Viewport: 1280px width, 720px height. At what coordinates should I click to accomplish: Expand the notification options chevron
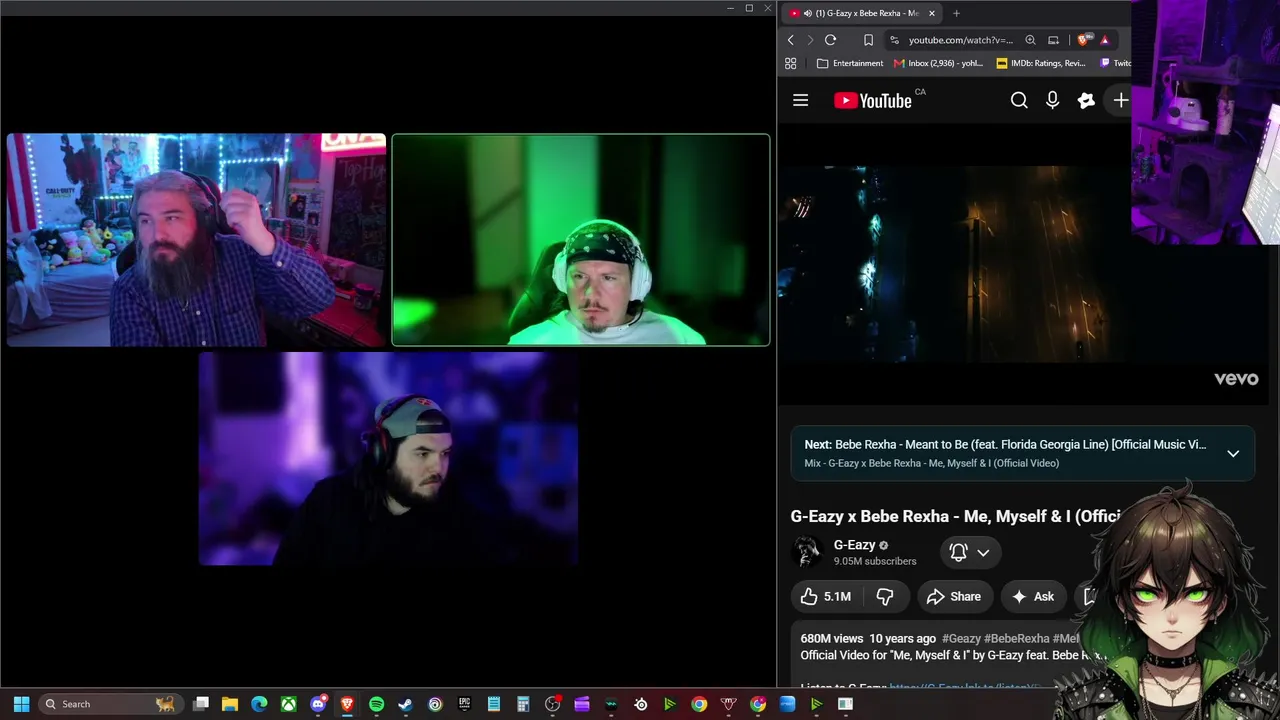point(983,552)
